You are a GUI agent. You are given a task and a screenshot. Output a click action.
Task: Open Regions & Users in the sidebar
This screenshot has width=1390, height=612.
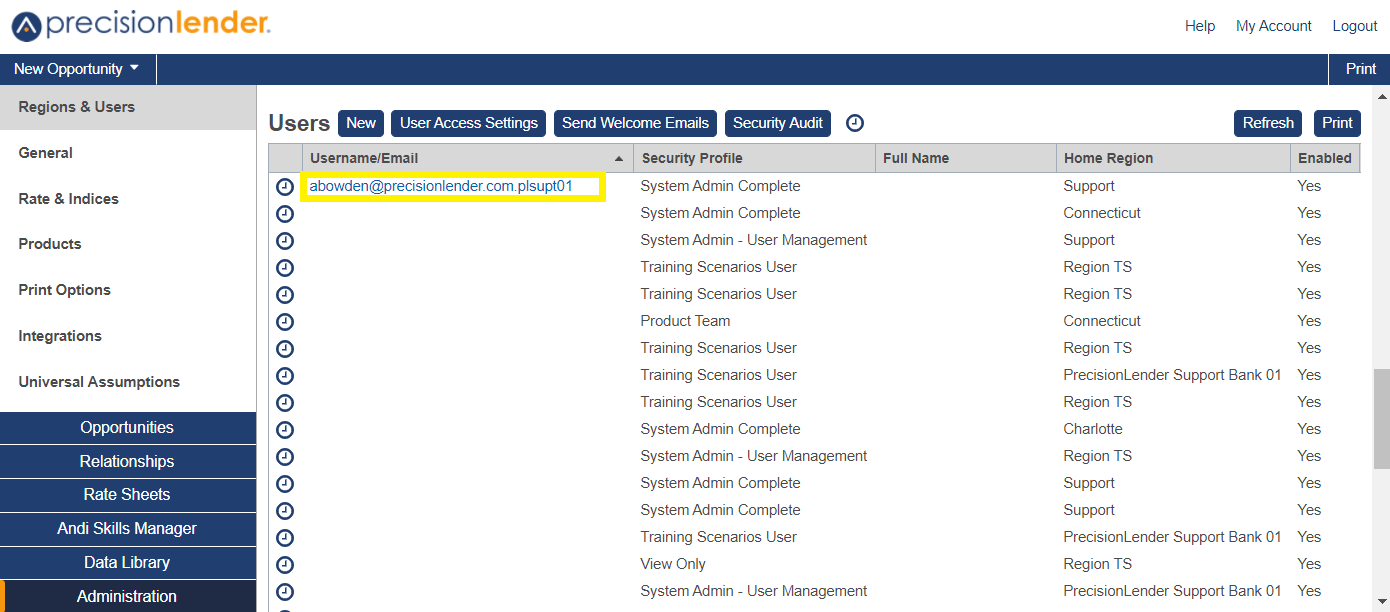pyautogui.click(x=128, y=107)
